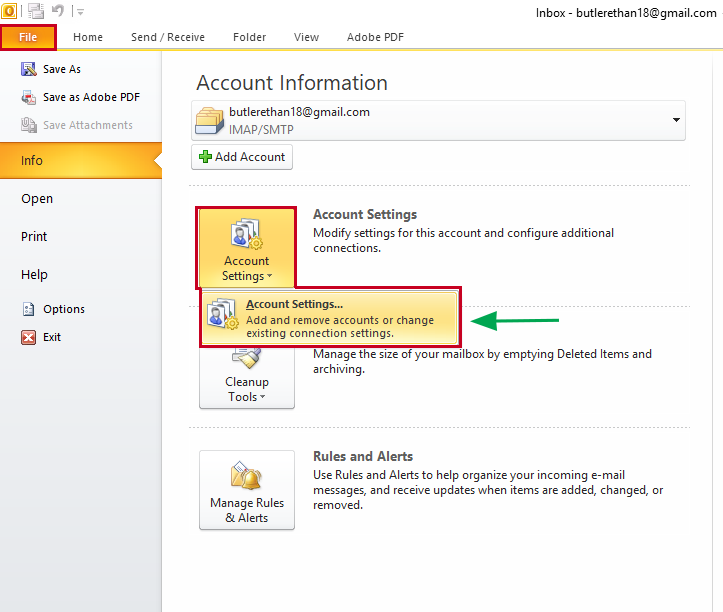Click the Account Information heading

(292, 83)
